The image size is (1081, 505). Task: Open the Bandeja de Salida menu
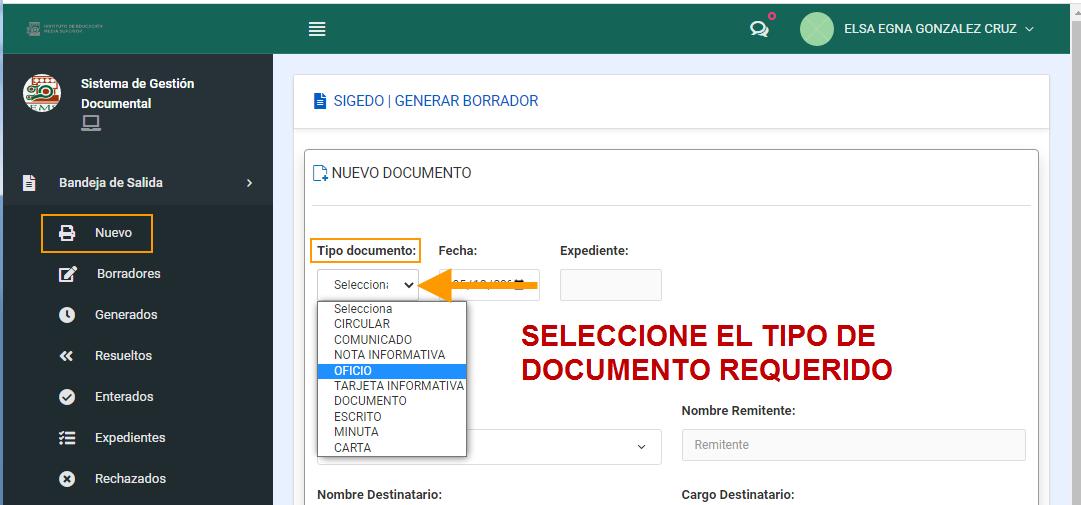point(138,183)
